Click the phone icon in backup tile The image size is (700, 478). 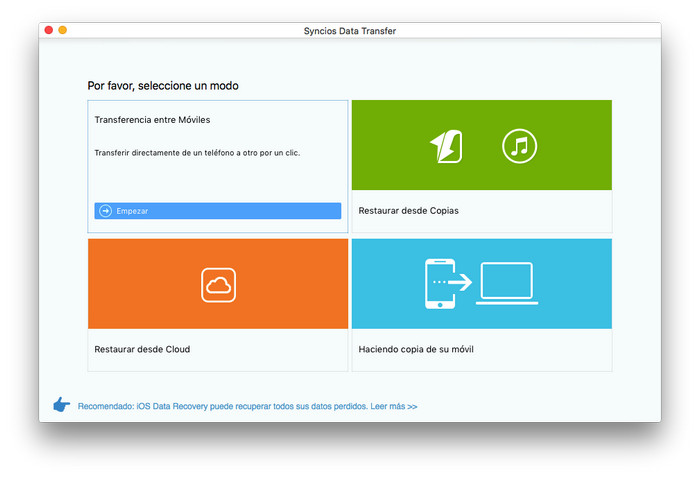(440, 284)
